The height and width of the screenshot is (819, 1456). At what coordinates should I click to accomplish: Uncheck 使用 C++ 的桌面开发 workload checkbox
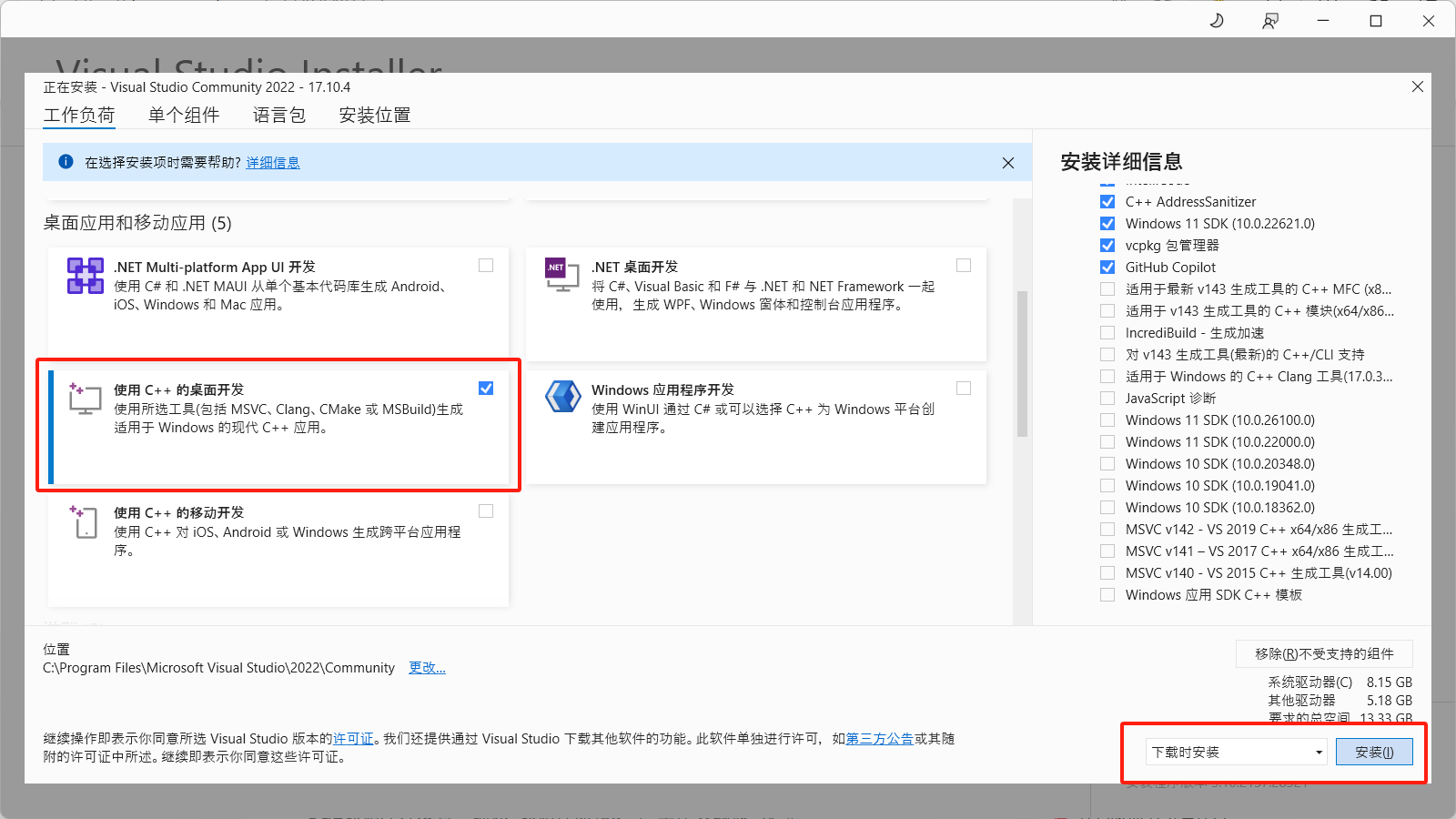[x=486, y=389]
